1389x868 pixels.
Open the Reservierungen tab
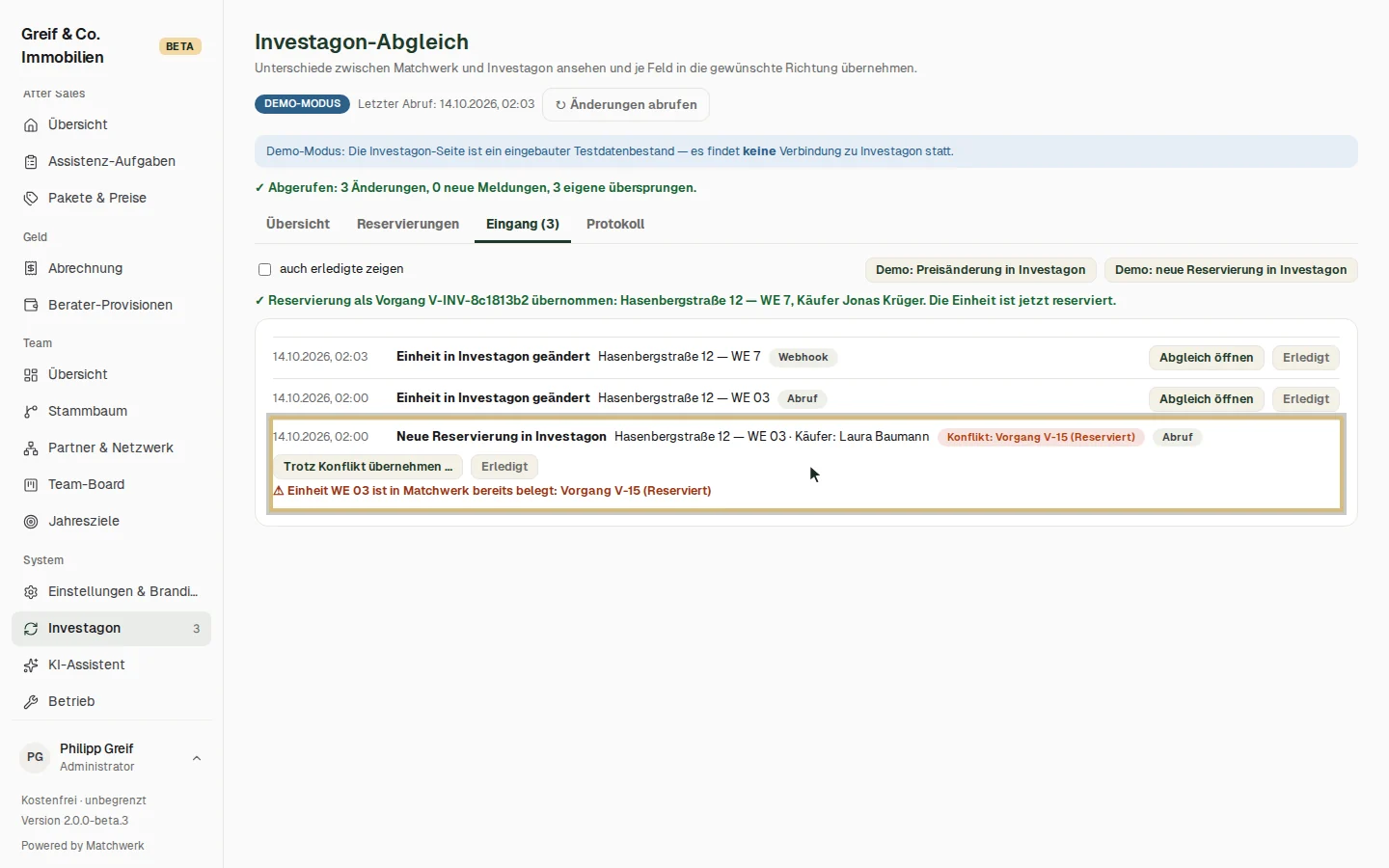(x=408, y=224)
